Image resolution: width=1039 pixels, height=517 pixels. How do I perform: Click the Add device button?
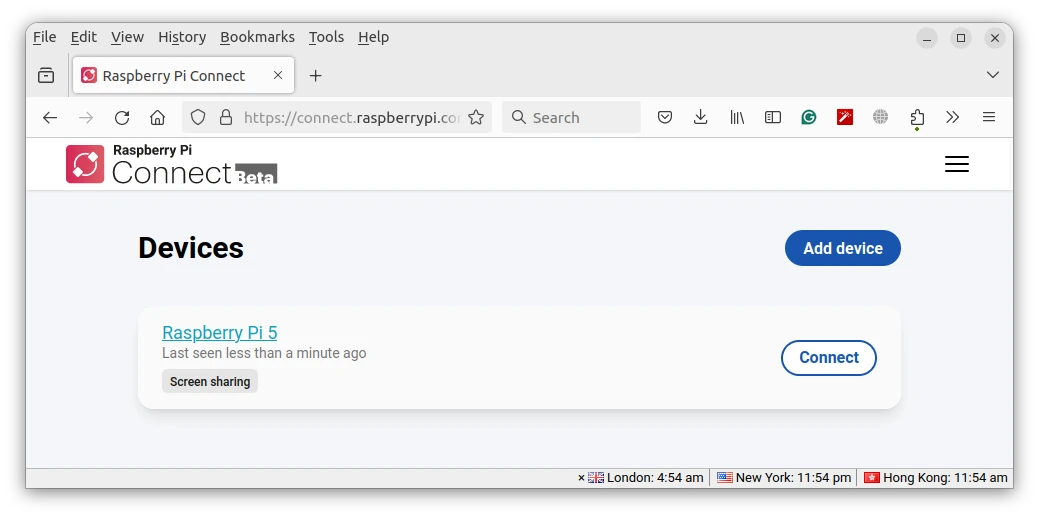tap(843, 248)
